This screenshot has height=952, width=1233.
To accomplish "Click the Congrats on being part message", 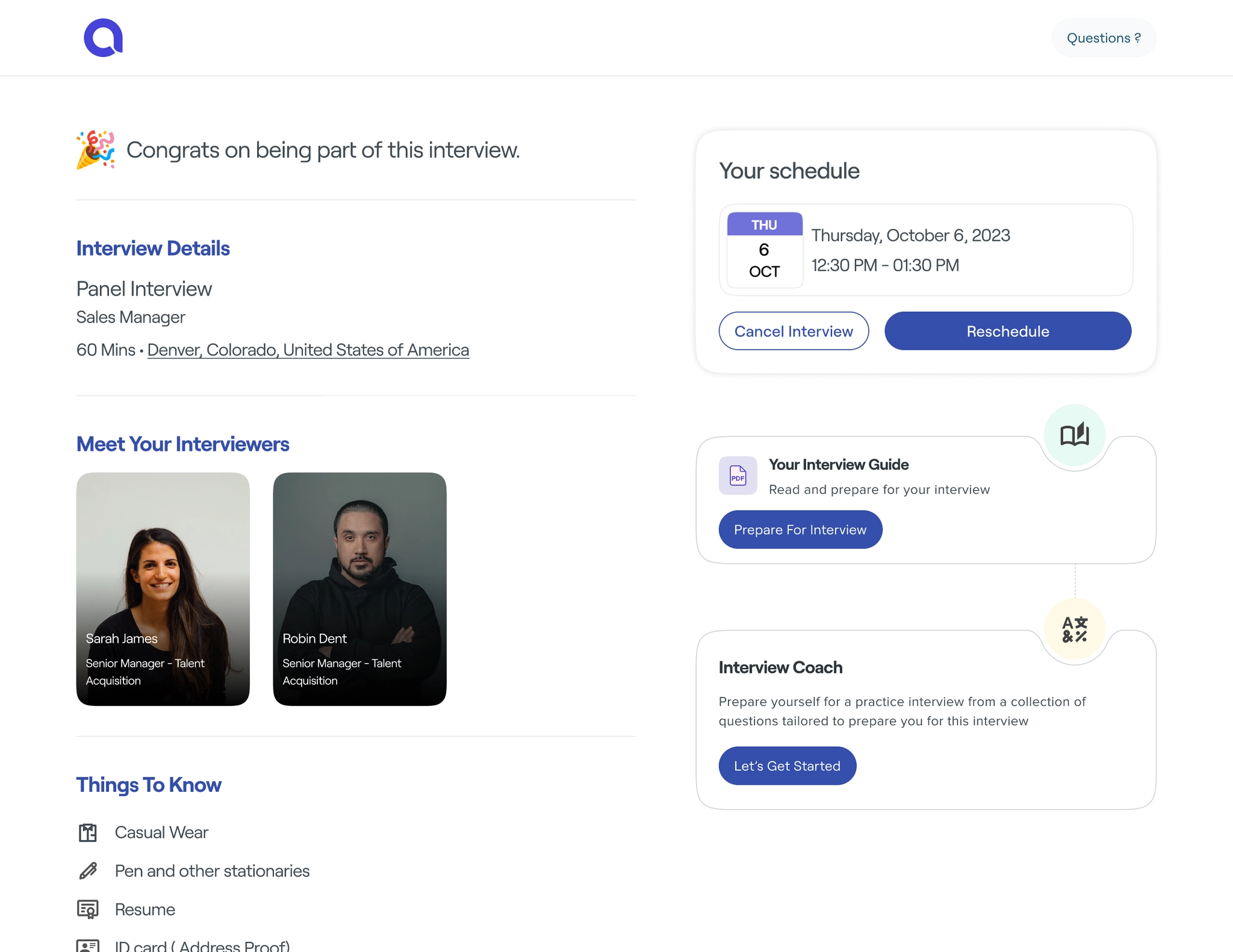I will [323, 150].
